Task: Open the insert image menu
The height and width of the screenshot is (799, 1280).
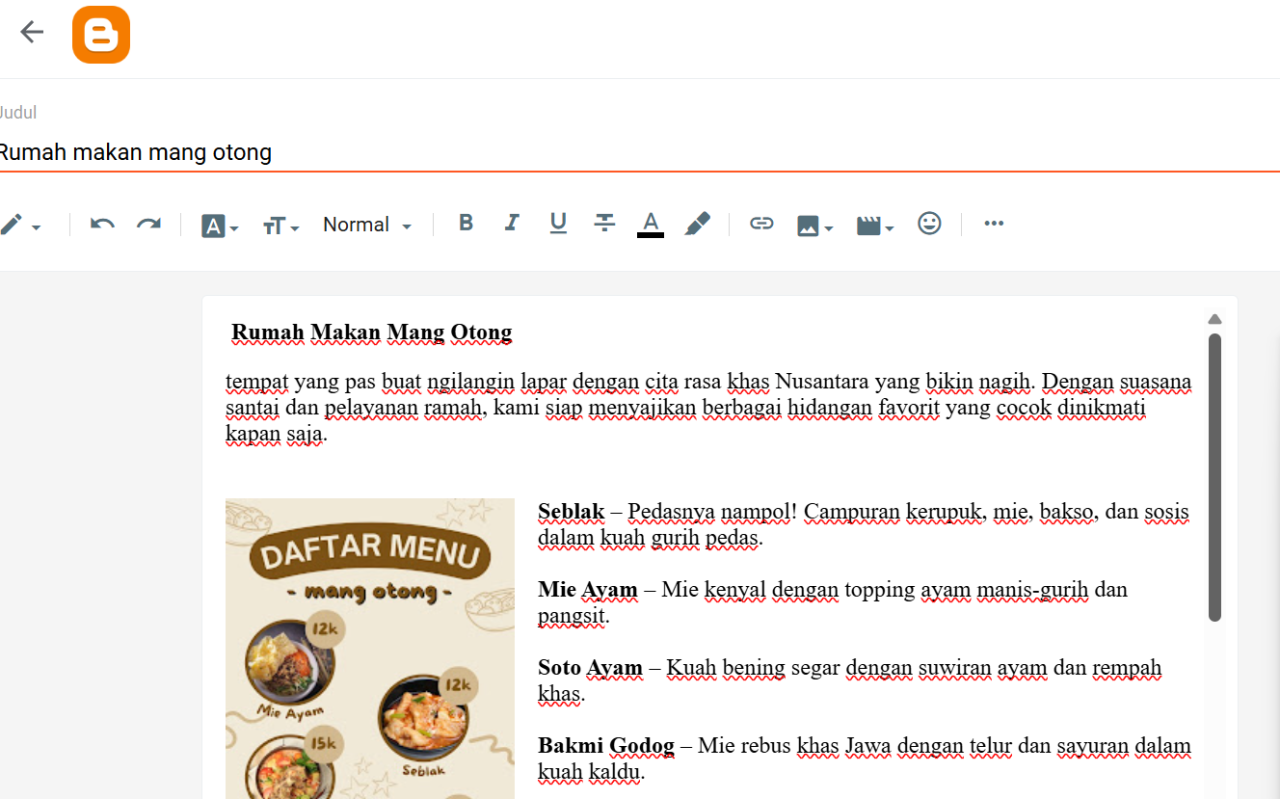Action: pos(814,226)
